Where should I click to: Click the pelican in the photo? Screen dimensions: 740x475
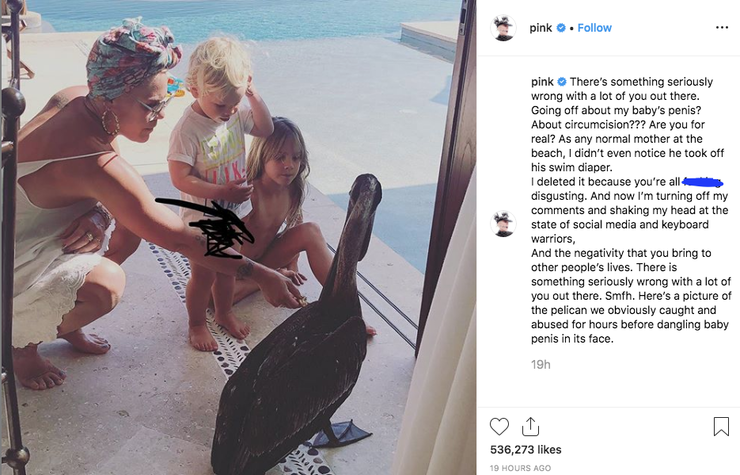pos(302,331)
